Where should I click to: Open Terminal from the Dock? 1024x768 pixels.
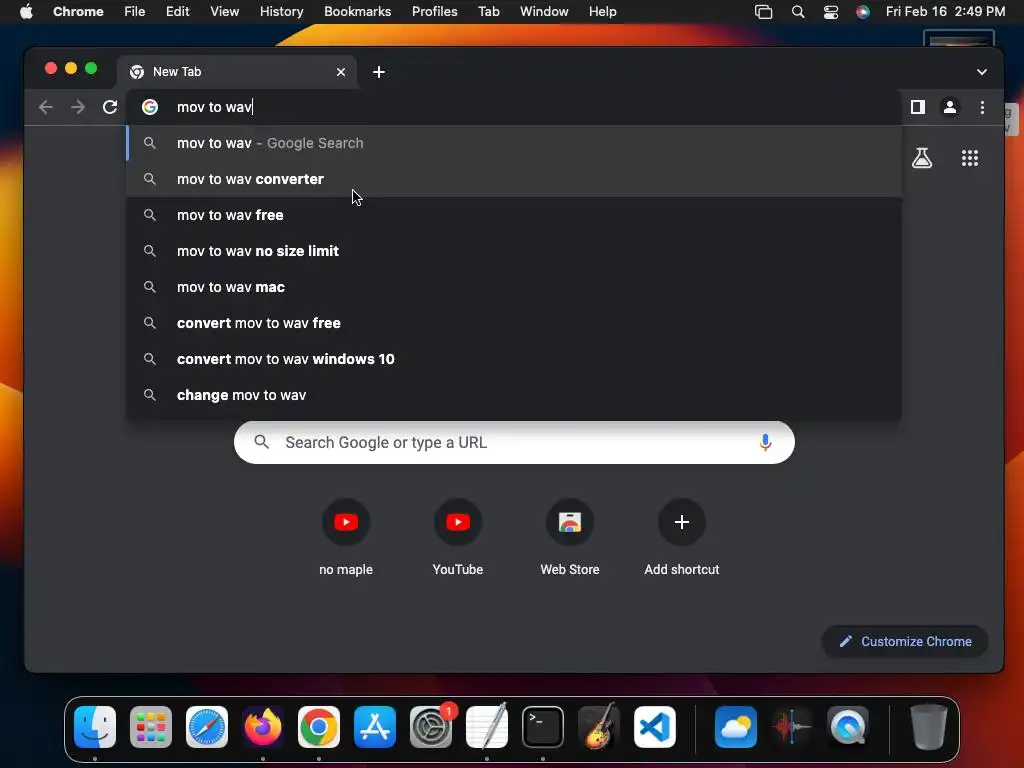click(543, 727)
